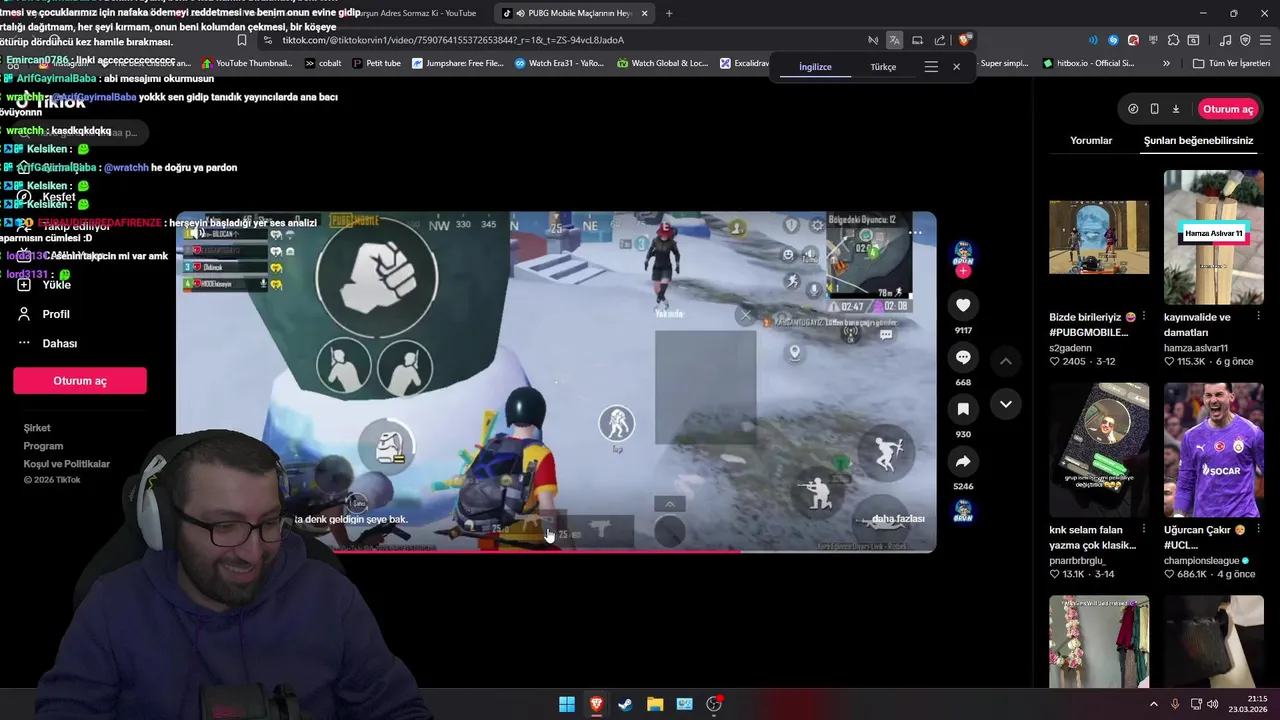
Task: Save video using the bookmark icon
Action: click(963, 409)
